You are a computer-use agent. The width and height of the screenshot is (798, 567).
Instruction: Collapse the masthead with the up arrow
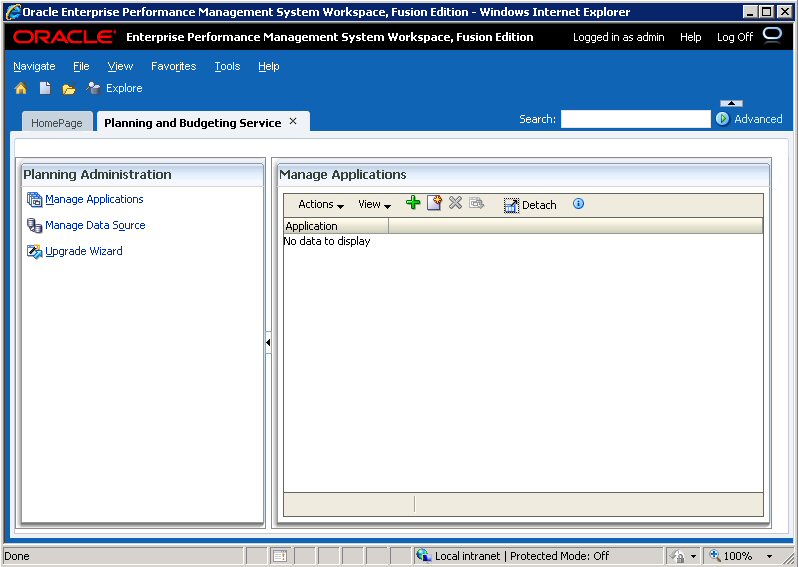(731, 103)
